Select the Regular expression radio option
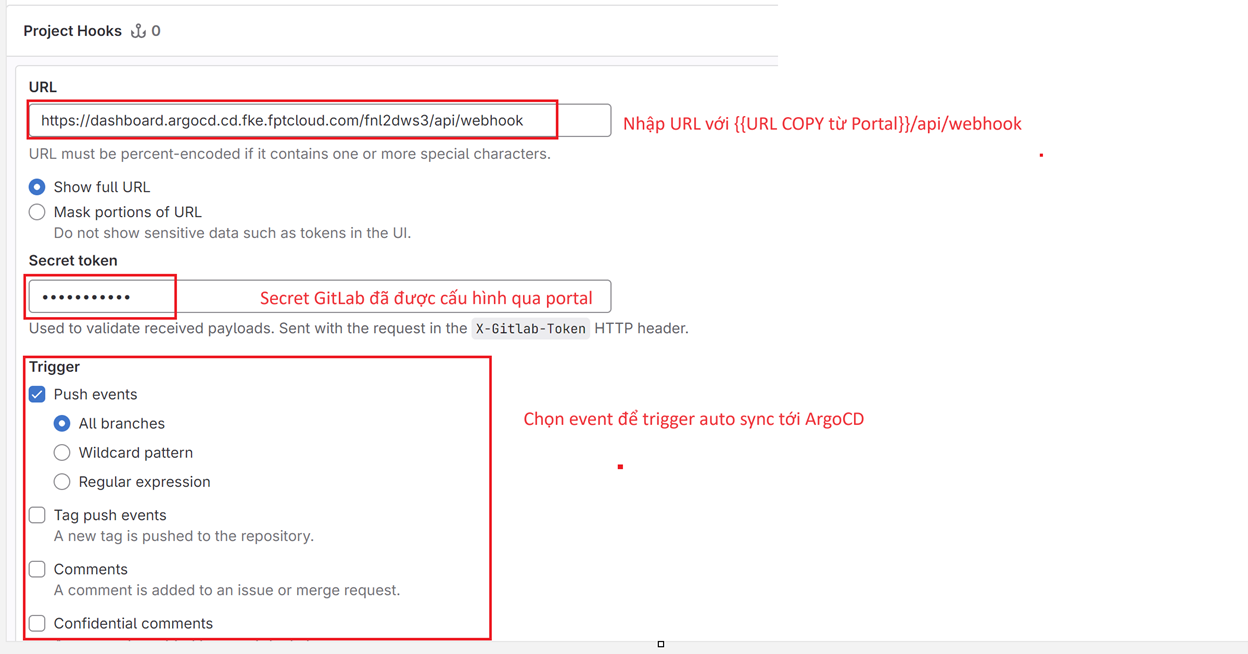The image size is (1248, 654). [x=62, y=482]
